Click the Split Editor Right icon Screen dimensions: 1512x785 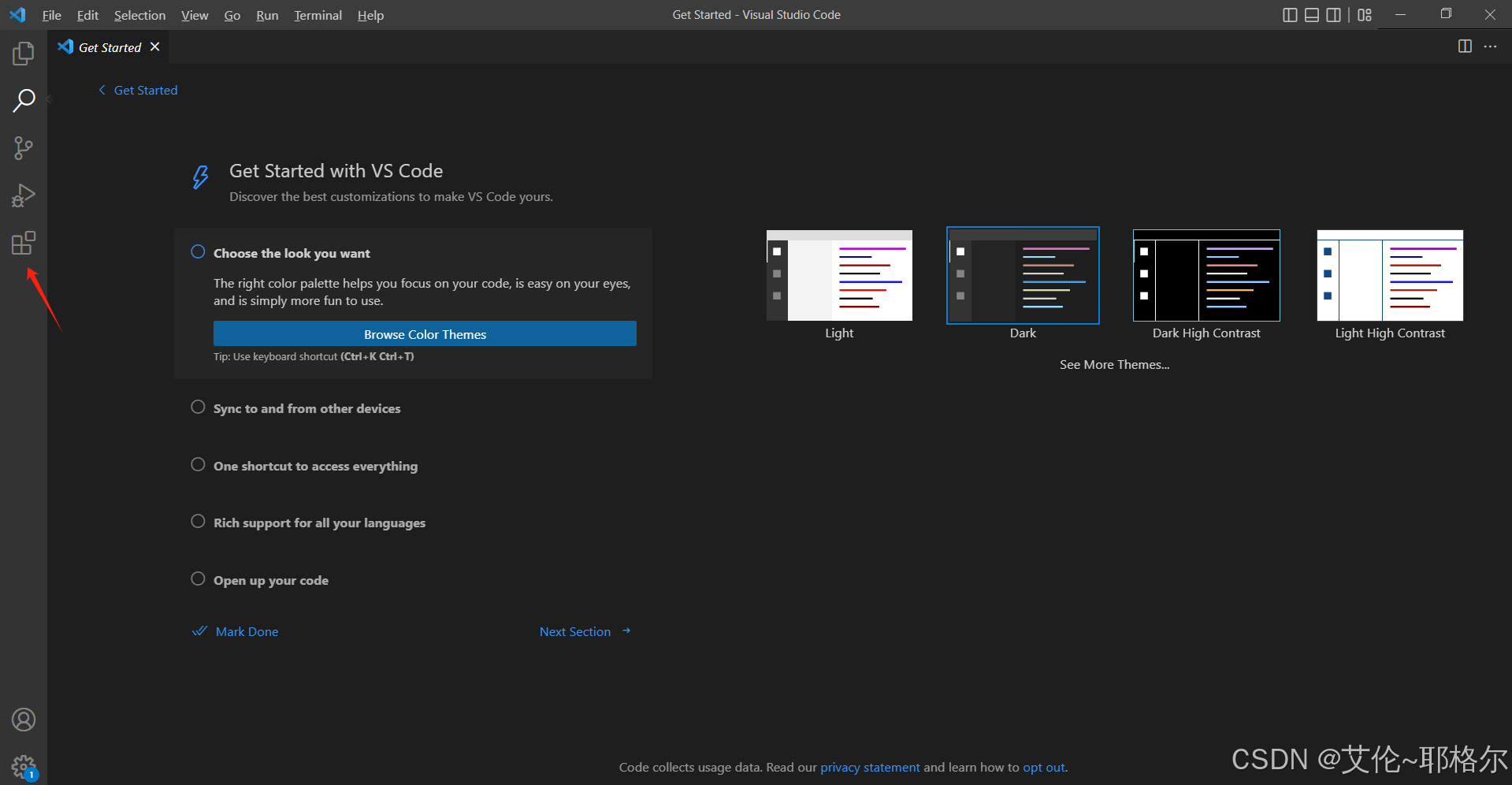coord(1465,47)
